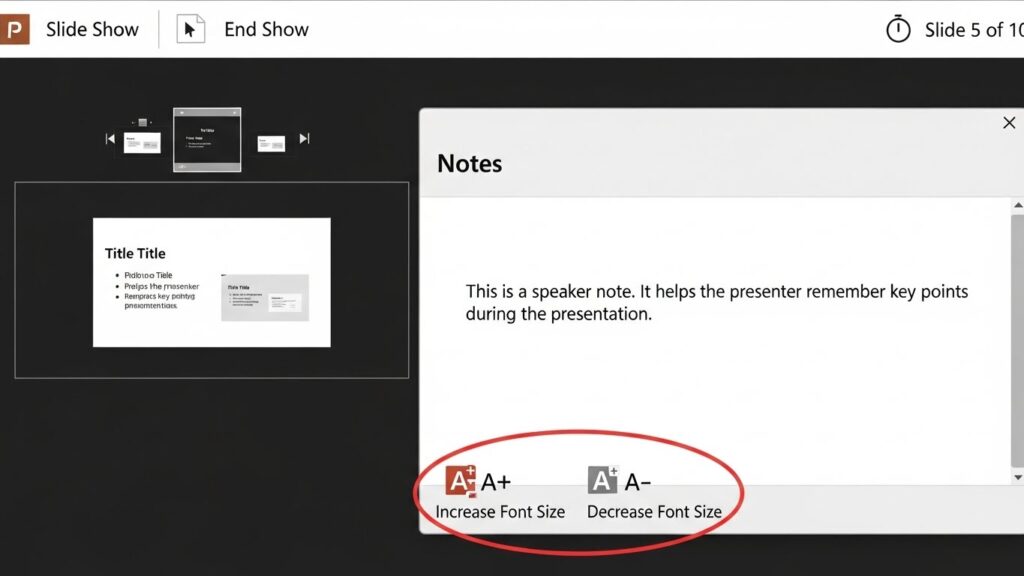Select the previous slide thumbnail in the strip
1024x576 pixels.
[142, 143]
